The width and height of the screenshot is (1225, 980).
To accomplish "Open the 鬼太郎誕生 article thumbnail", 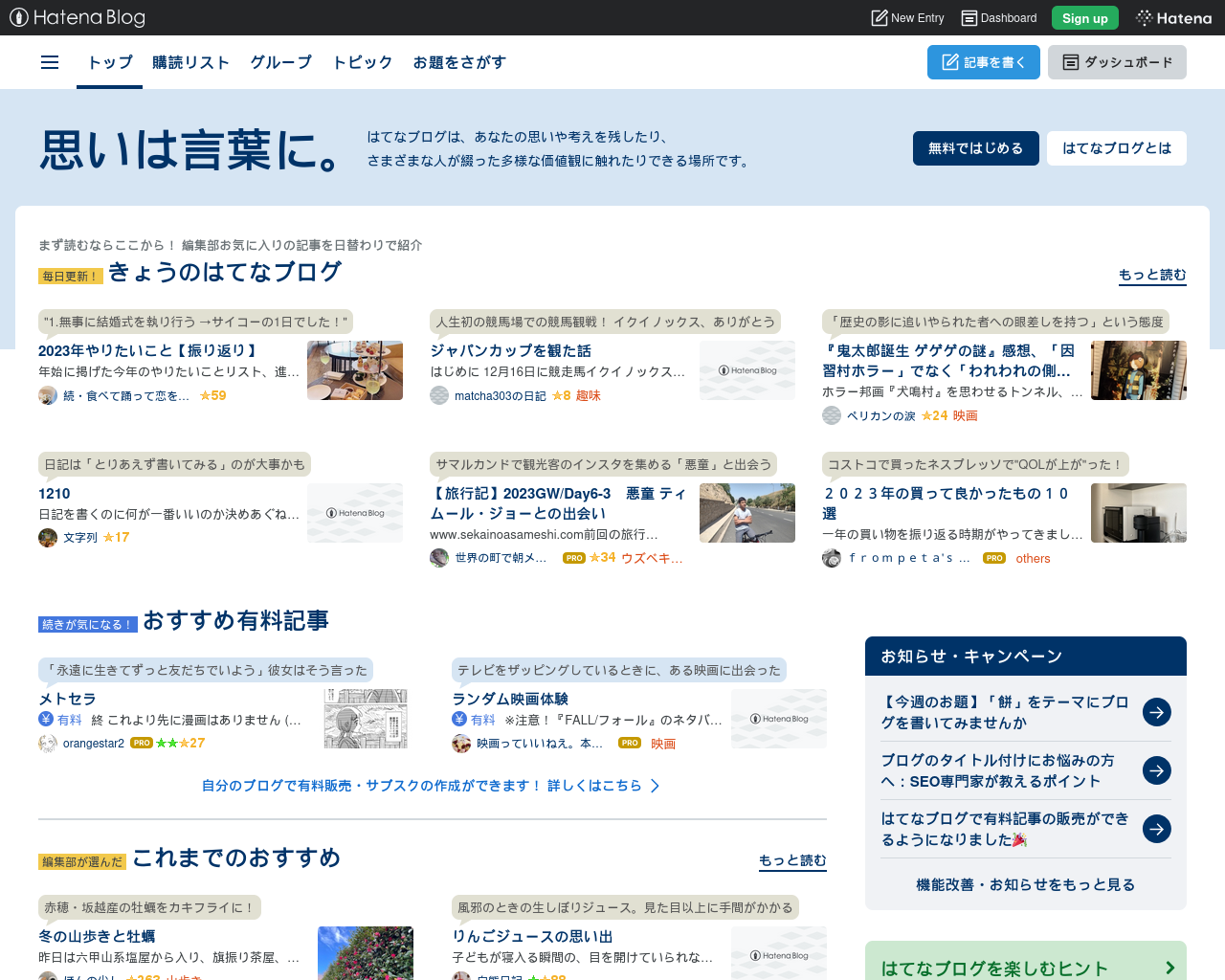I will (x=1139, y=370).
